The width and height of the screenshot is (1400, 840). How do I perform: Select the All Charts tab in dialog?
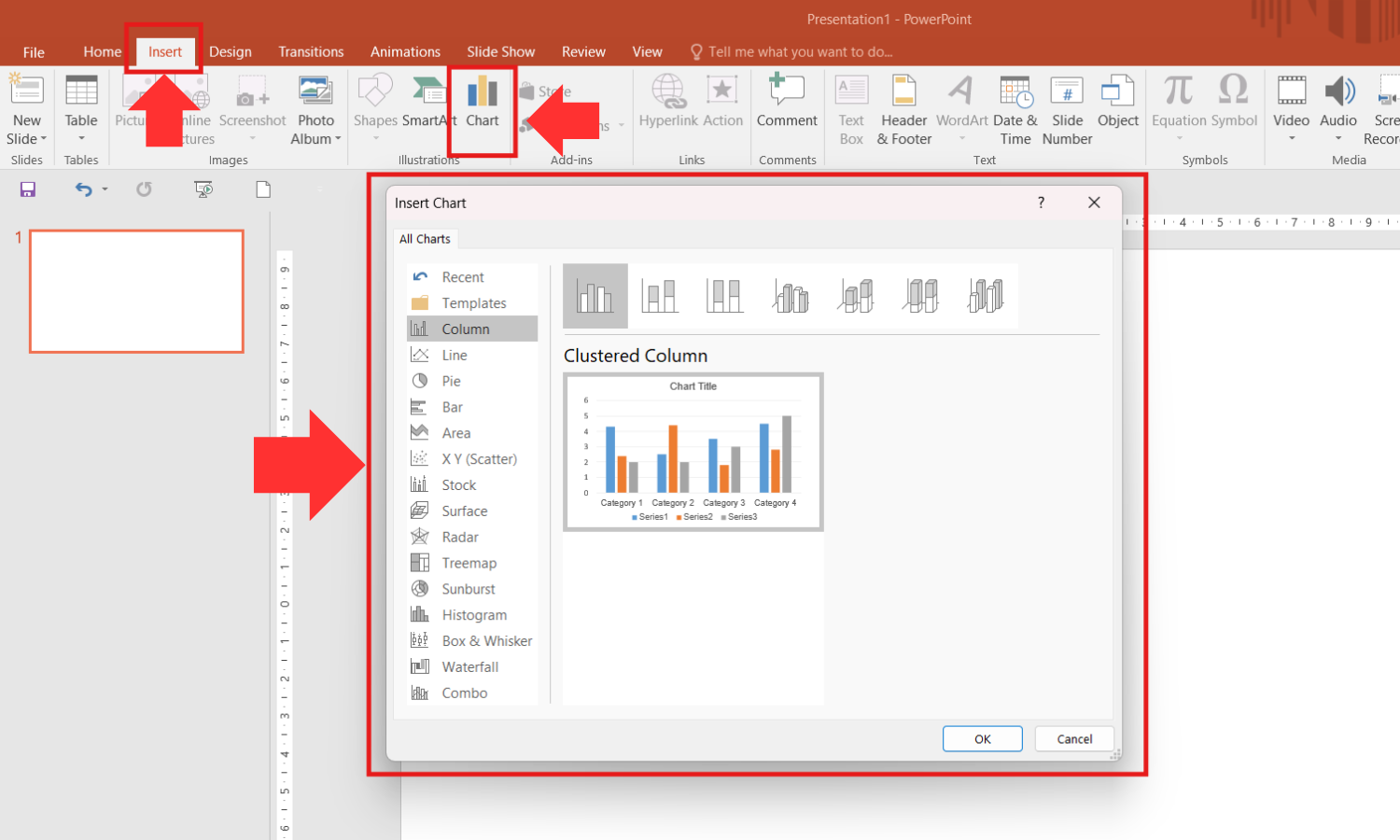click(x=425, y=239)
